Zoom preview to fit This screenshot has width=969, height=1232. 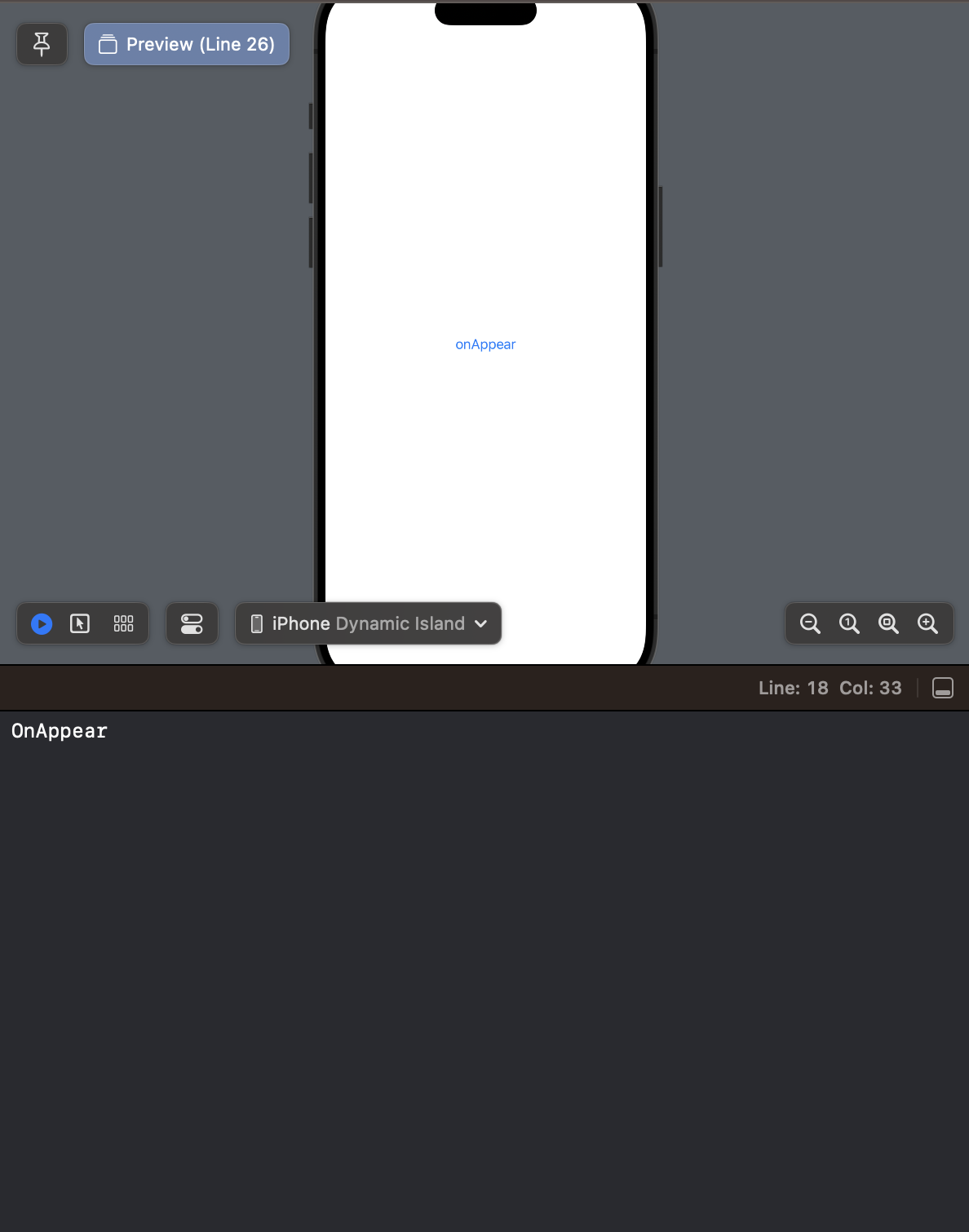point(888,624)
